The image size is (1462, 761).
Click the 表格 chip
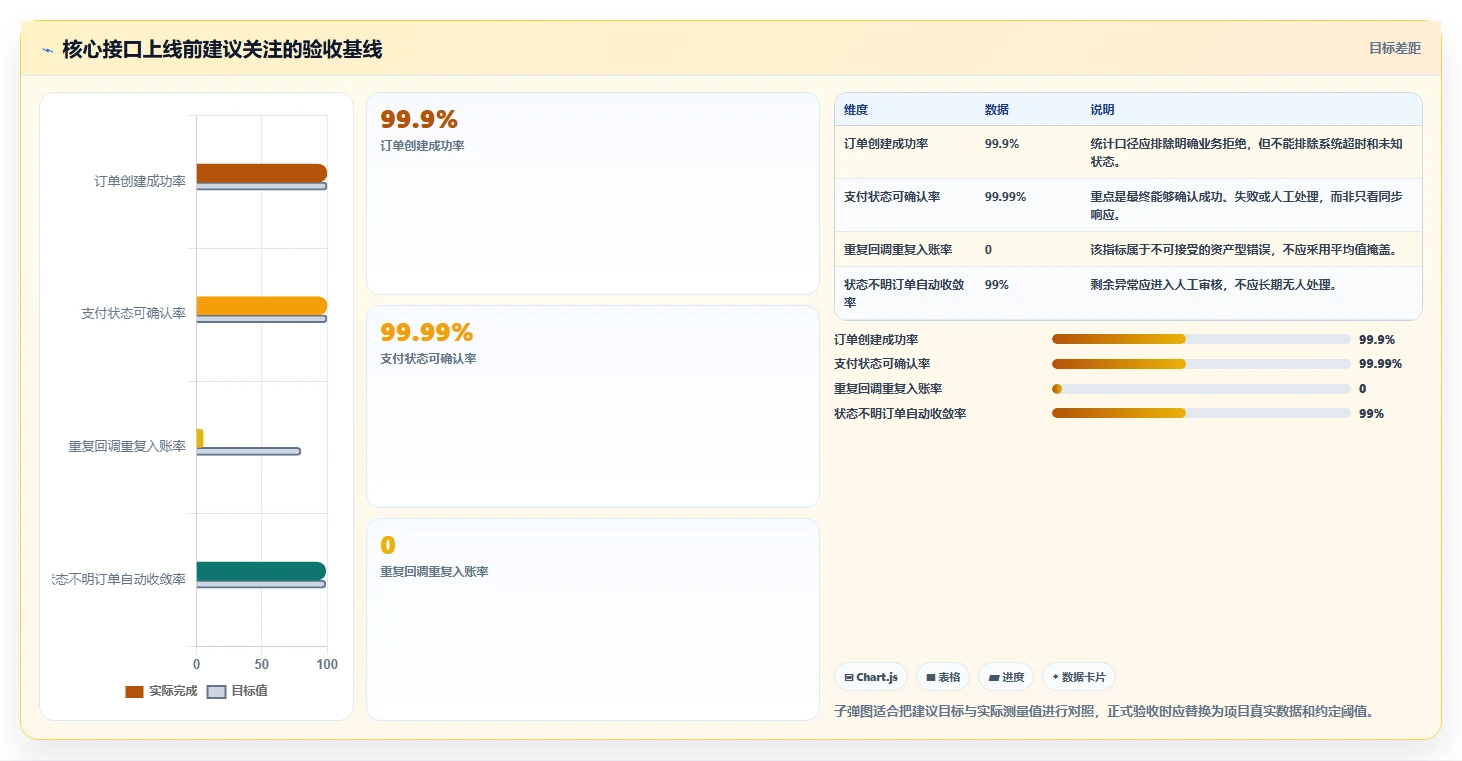click(x=943, y=677)
